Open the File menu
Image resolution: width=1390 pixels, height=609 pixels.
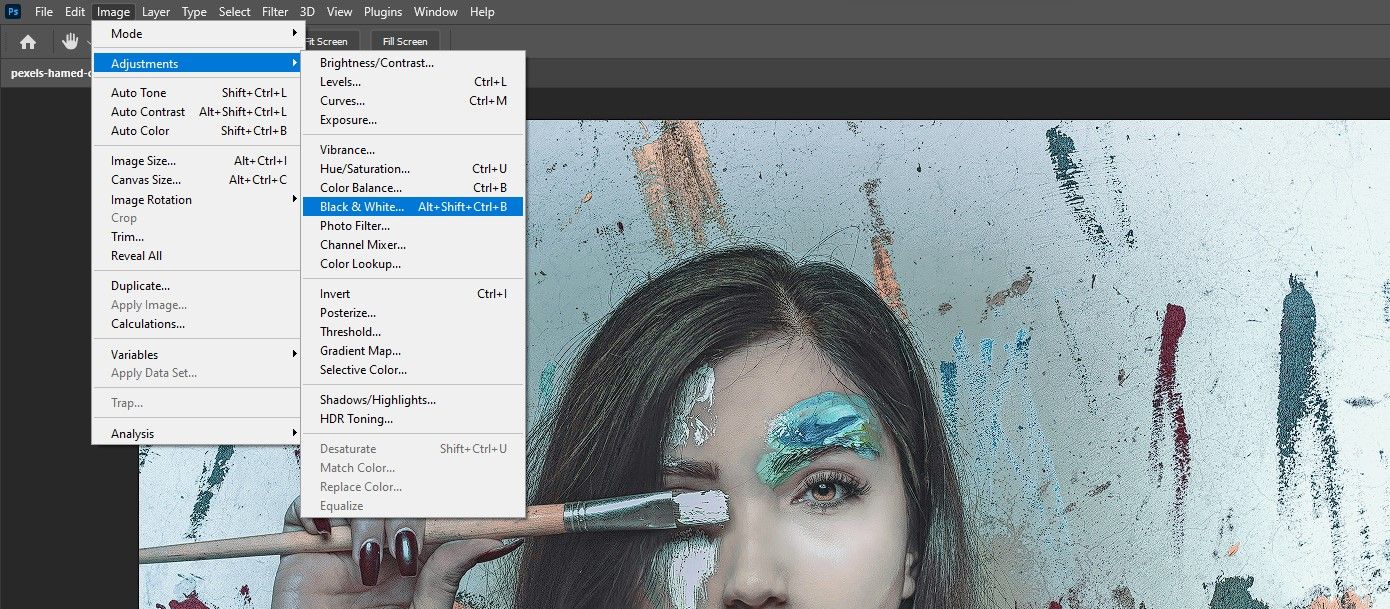(x=44, y=12)
